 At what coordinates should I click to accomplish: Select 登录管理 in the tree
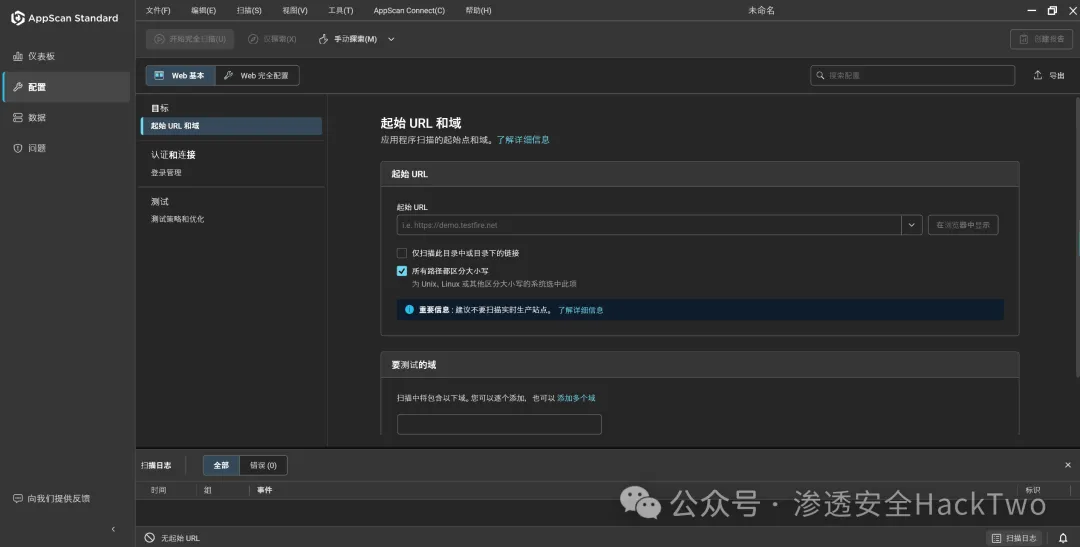point(166,172)
